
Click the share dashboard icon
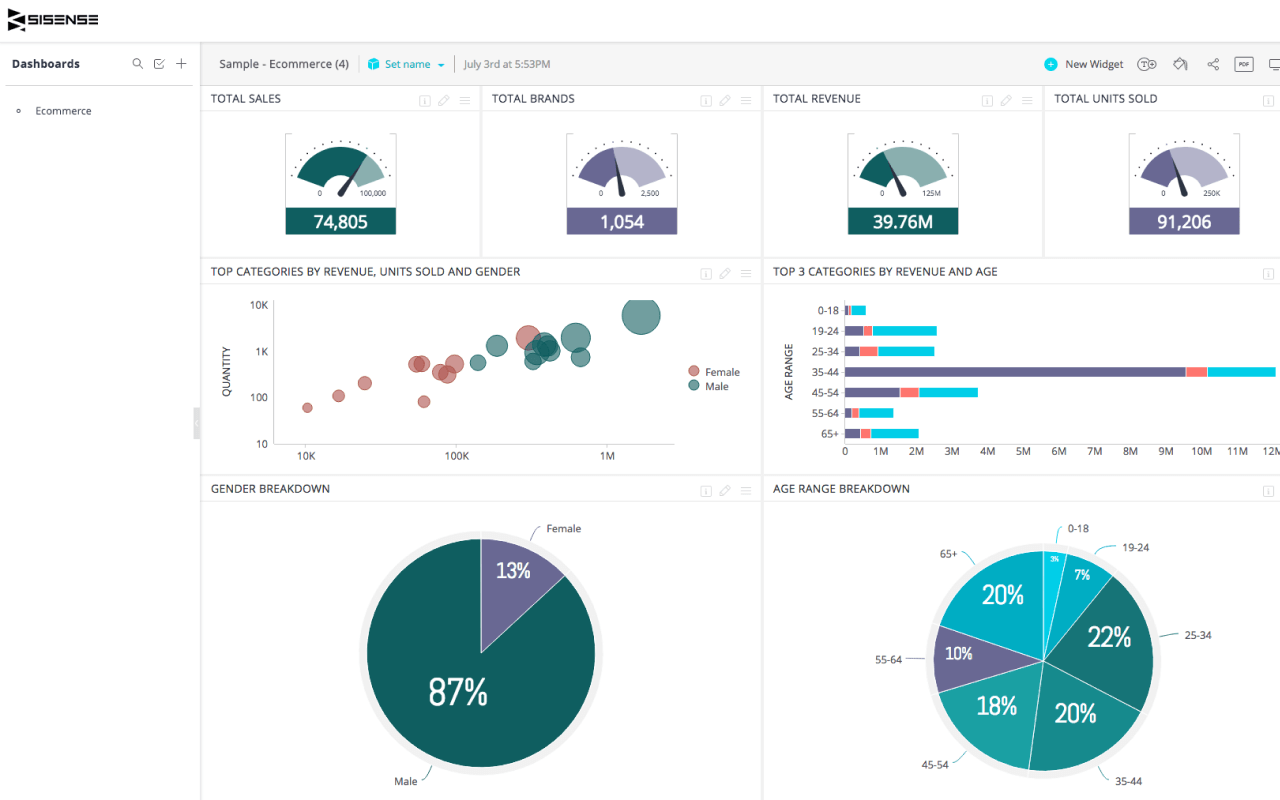coord(1213,64)
